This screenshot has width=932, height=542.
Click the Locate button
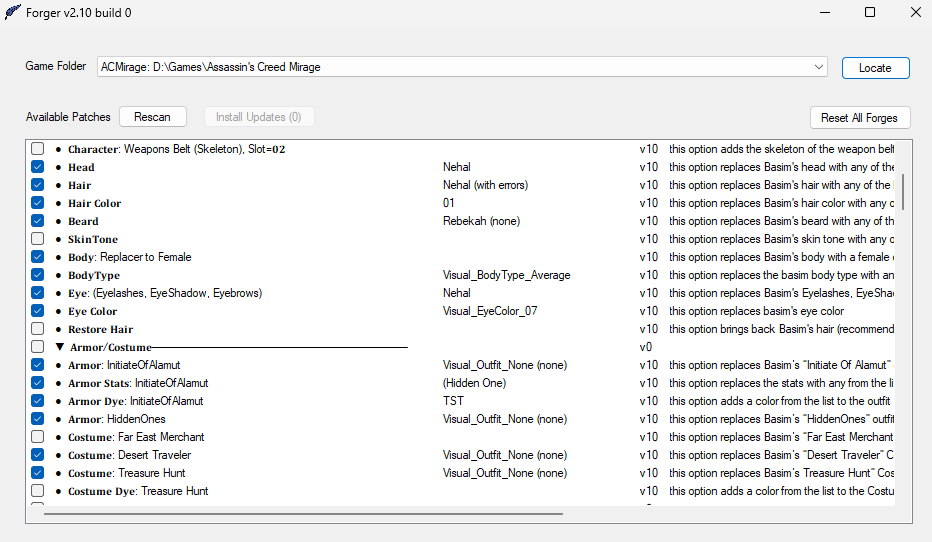(x=875, y=68)
